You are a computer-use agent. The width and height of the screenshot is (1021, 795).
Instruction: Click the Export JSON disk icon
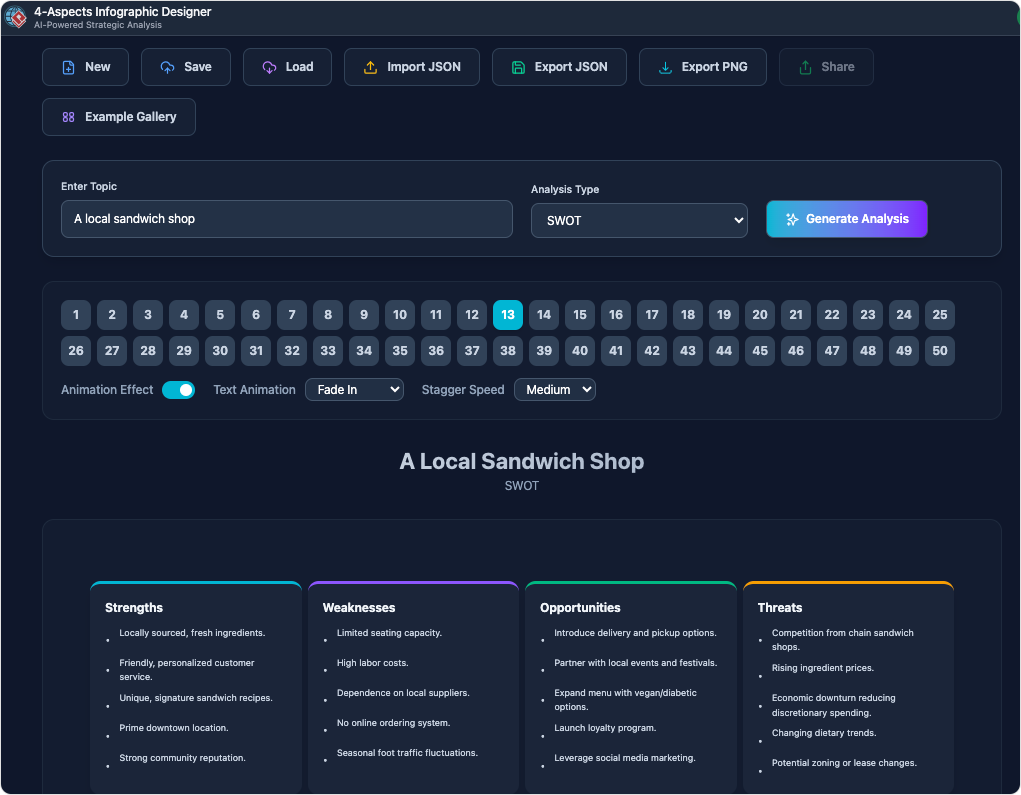pos(518,67)
